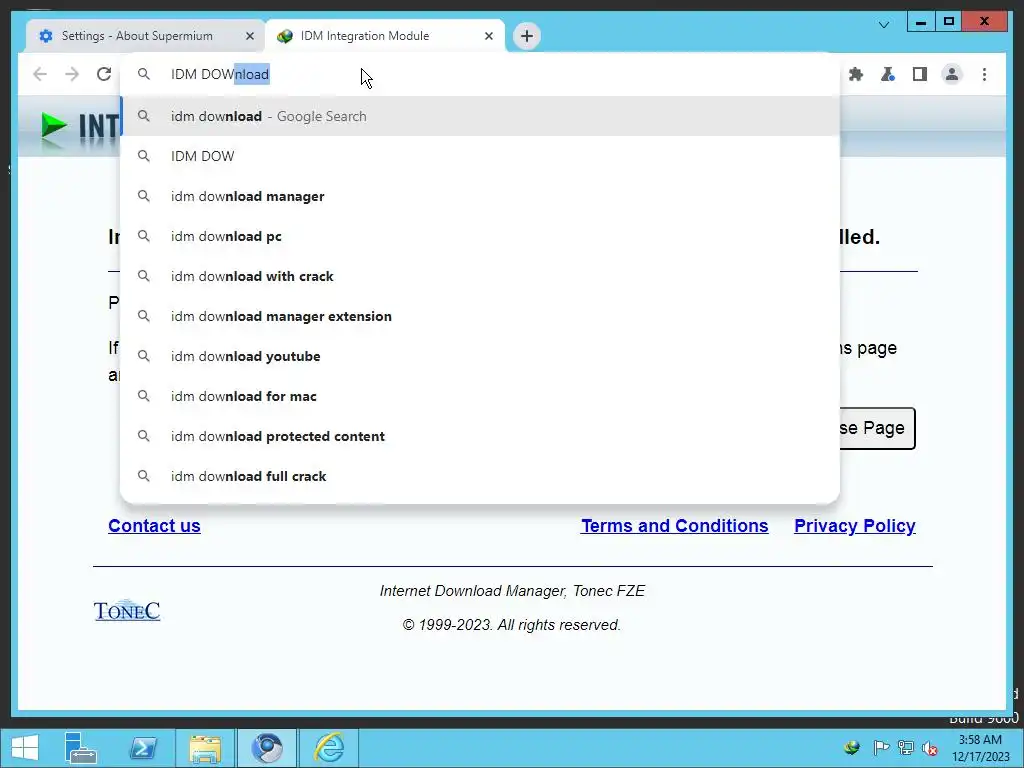The height and width of the screenshot is (768, 1024).
Task: Launch Server Manager from taskbar
Action: tap(80, 748)
